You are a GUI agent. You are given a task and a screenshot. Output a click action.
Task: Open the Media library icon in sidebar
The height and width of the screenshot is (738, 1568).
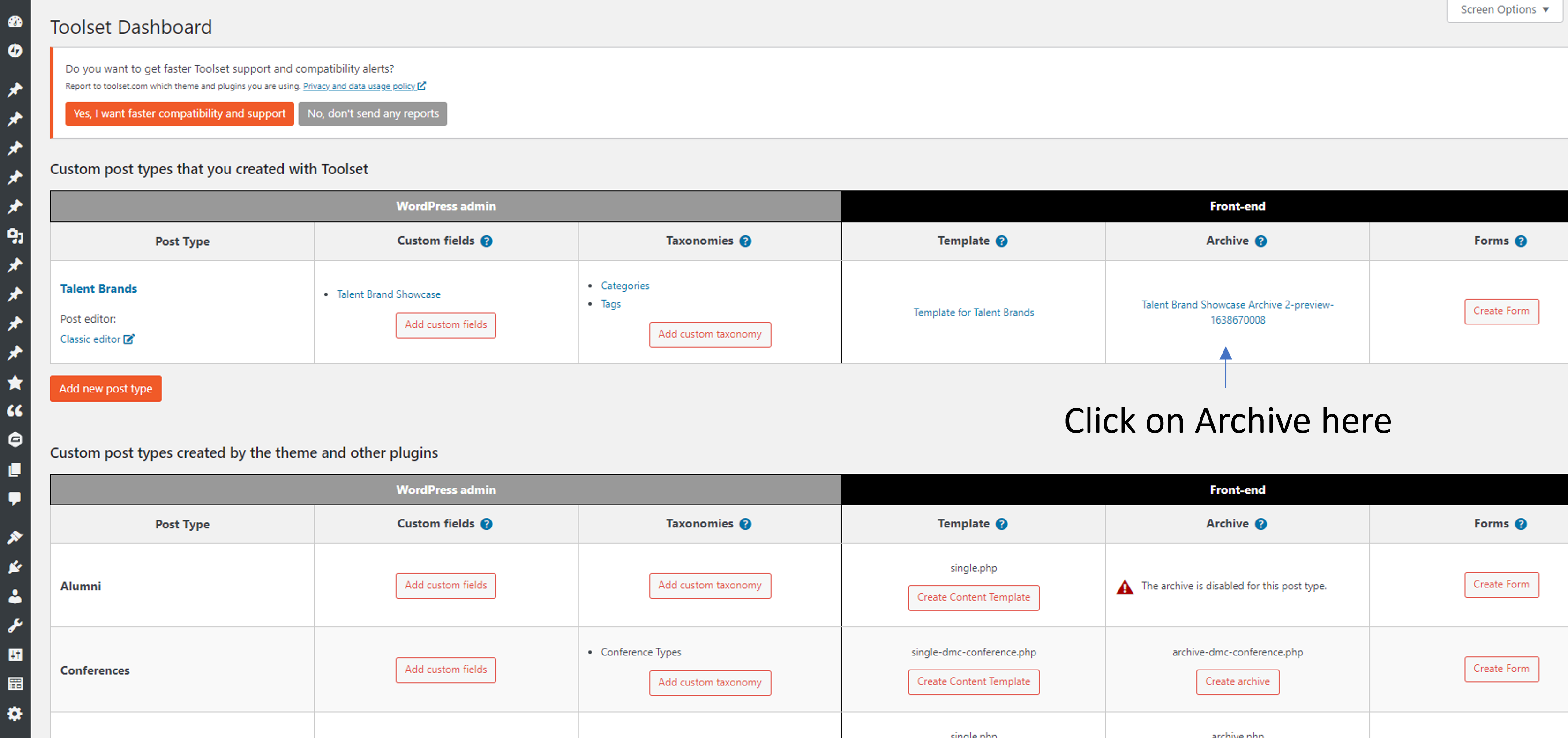(x=15, y=236)
